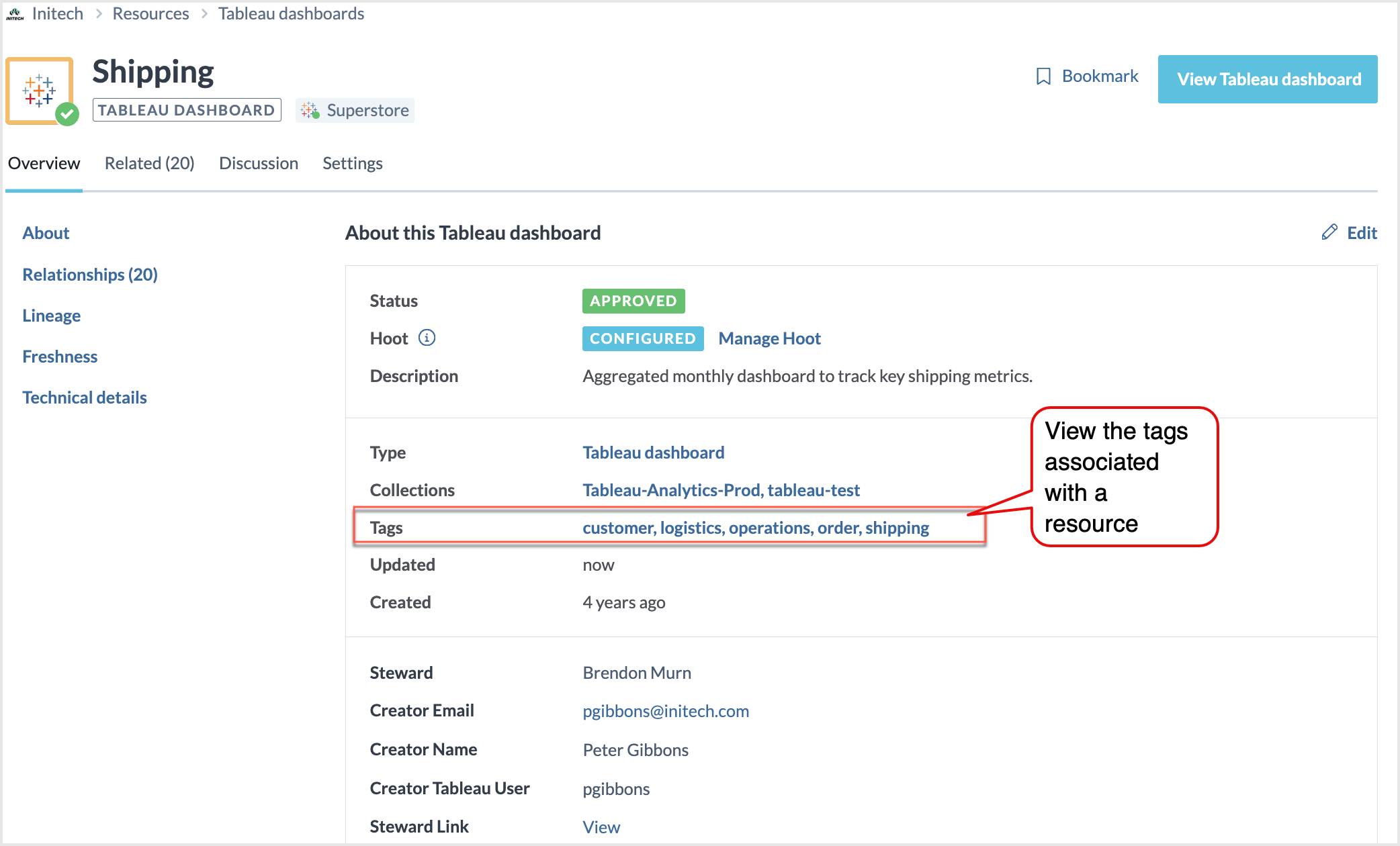Click the Hoot info circle icon
1400x846 pixels.
(427, 338)
